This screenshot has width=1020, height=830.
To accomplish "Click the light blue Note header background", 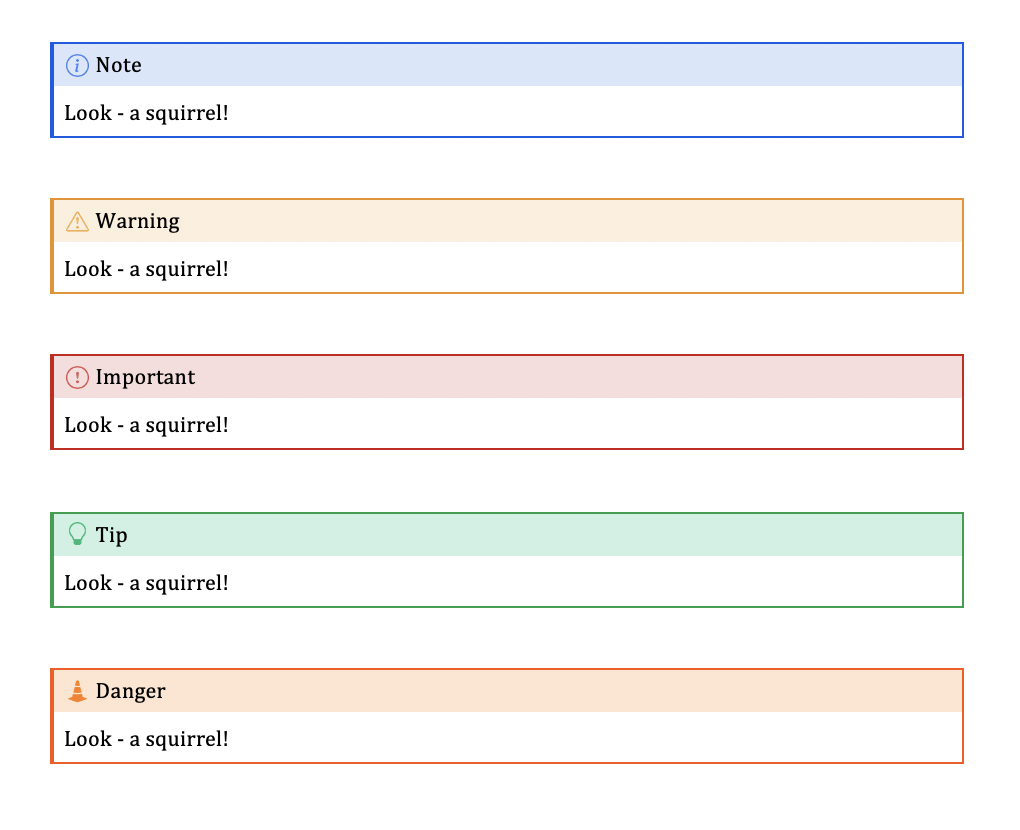I will point(550,66).
